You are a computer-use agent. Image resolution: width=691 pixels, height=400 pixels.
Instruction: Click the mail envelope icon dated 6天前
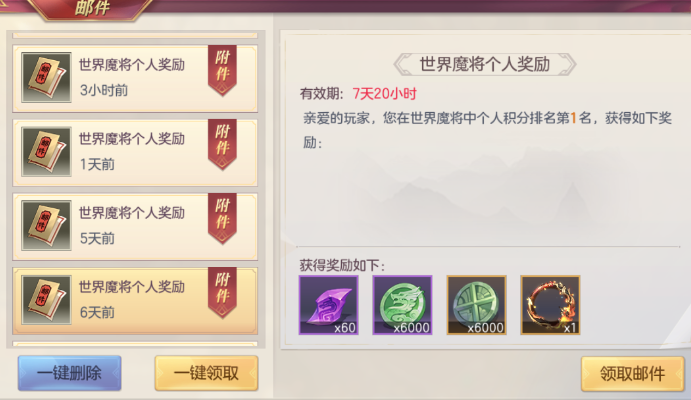coord(46,300)
